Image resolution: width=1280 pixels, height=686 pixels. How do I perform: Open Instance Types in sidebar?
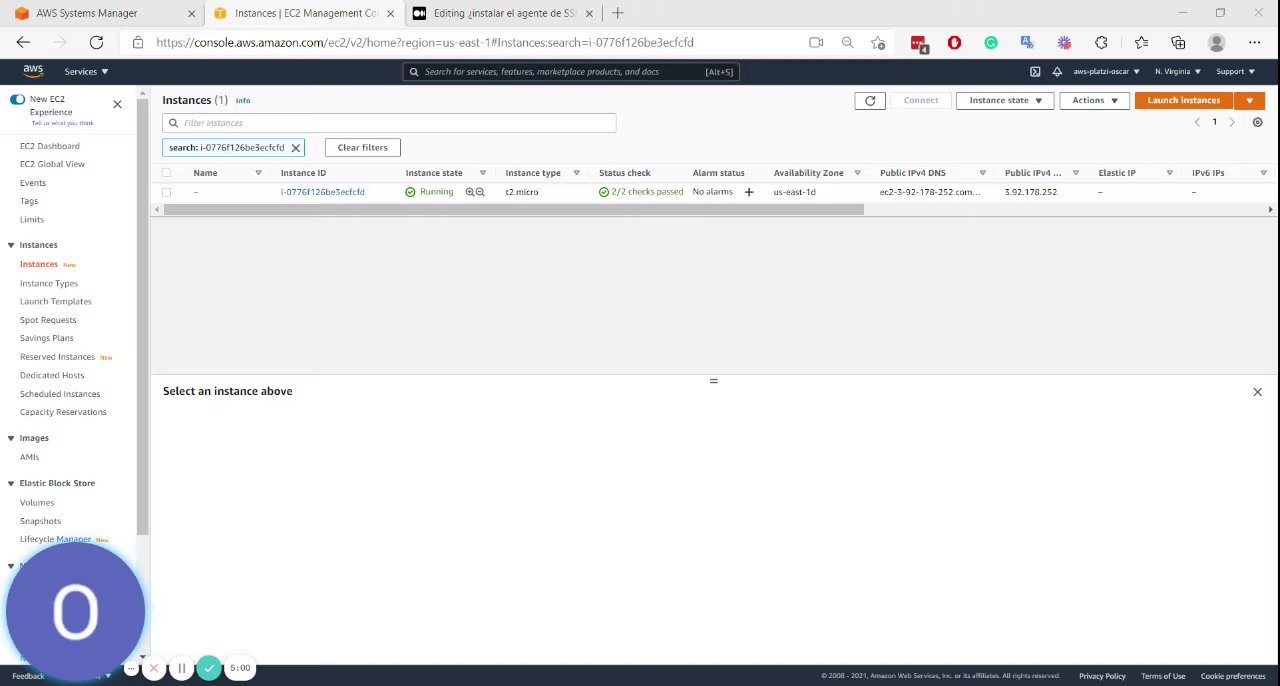point(49,283)
